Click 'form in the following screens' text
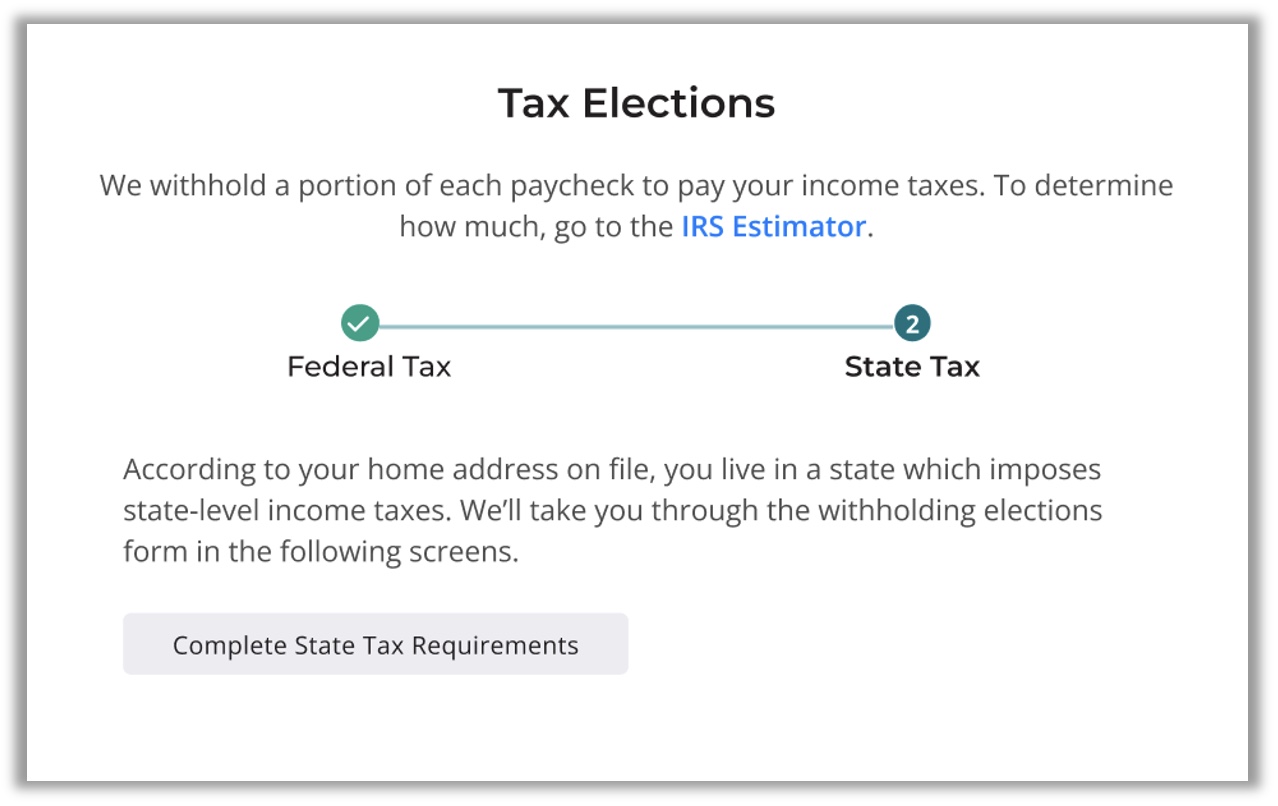The height and width of the screenshot is (806, 1278). coord(321,551)
